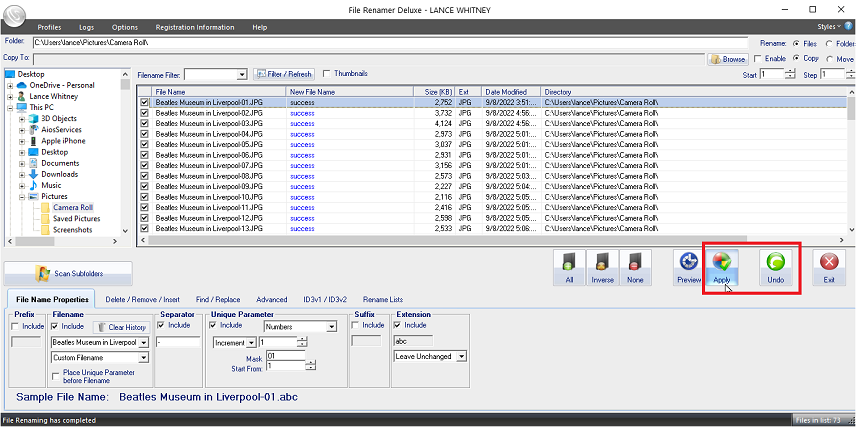Click the Browse folder button
This screenshot has height=427, width=856.
pyautogui.click(x=728, y=59)
